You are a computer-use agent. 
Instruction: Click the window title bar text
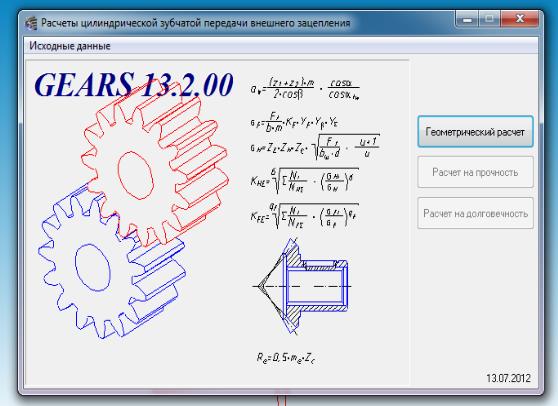coord(196,23)
